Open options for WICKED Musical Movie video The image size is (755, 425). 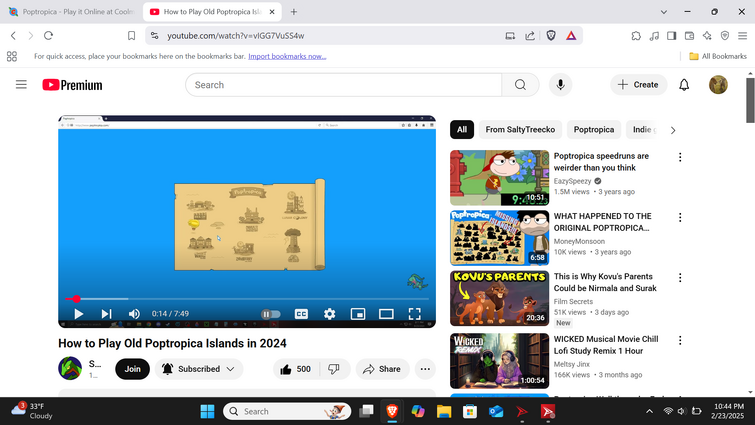[680, 340]
